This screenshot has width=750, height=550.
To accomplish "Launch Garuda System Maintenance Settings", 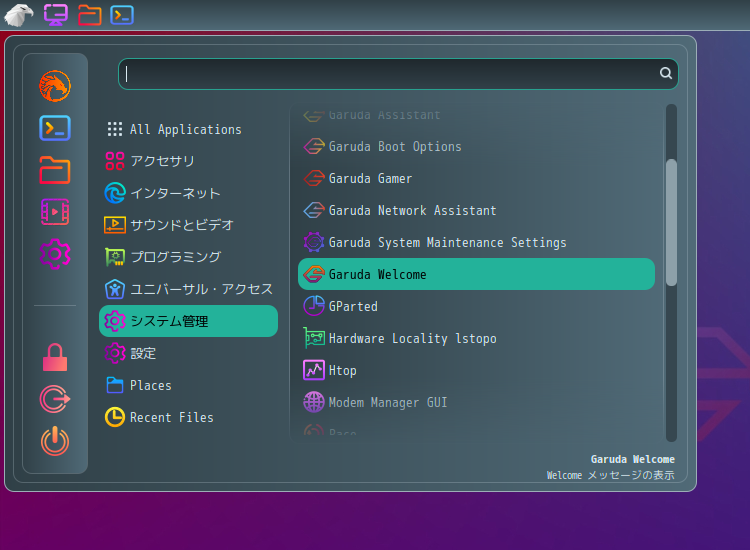I will pyautogui.click(x=476, y=242).
